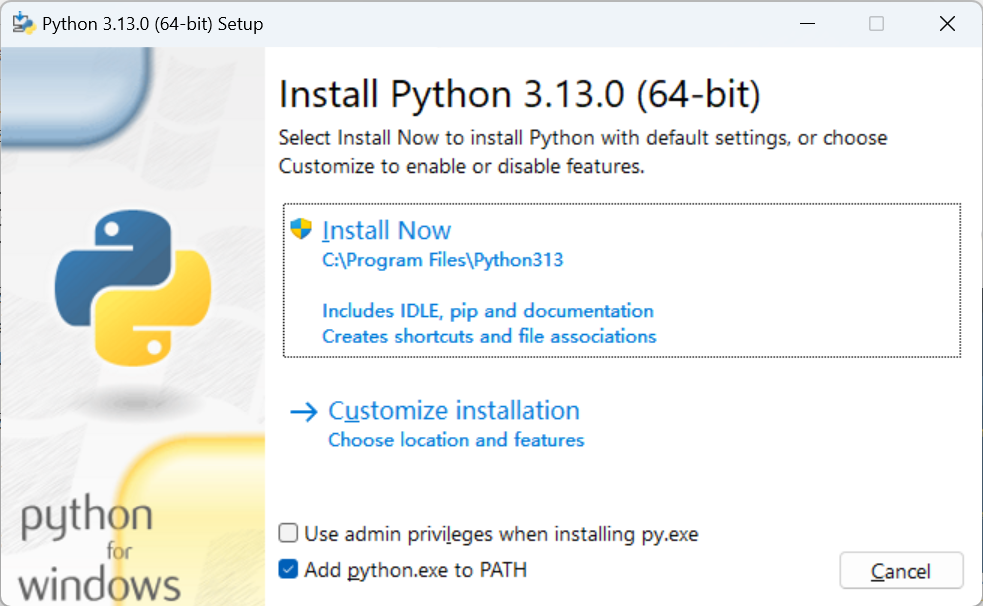The height and width of the screenshot is (606, 983).
Task: Open the Customize installation option
Action: (x=454, y=411)
